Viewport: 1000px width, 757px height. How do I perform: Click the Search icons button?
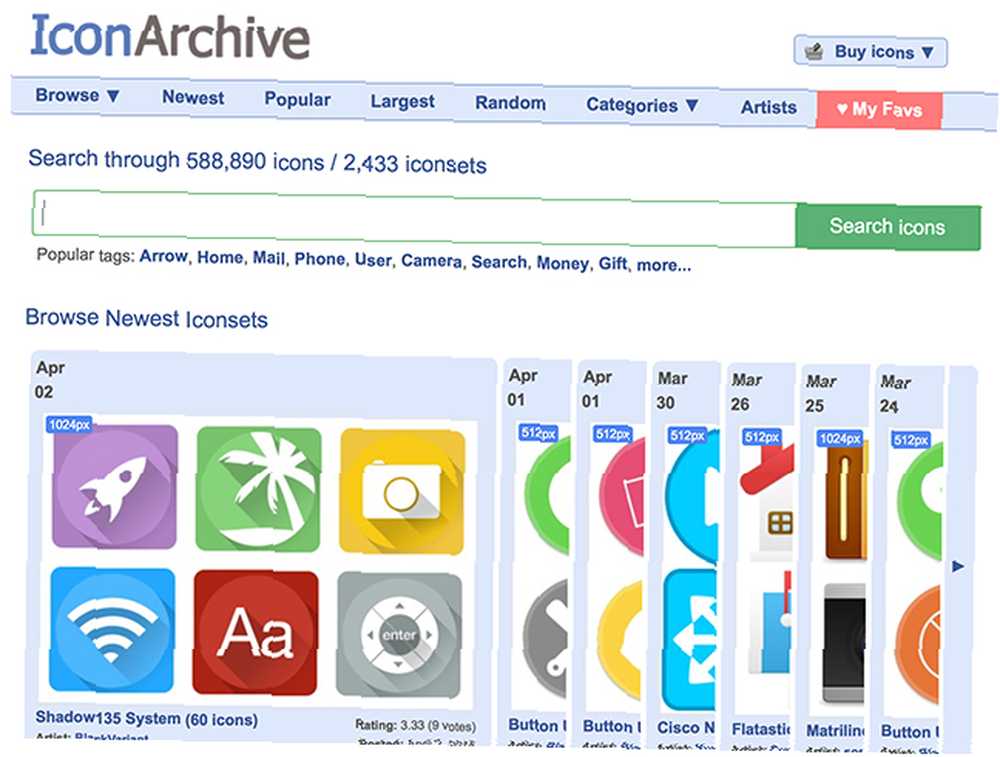click(x=887, y=227)
